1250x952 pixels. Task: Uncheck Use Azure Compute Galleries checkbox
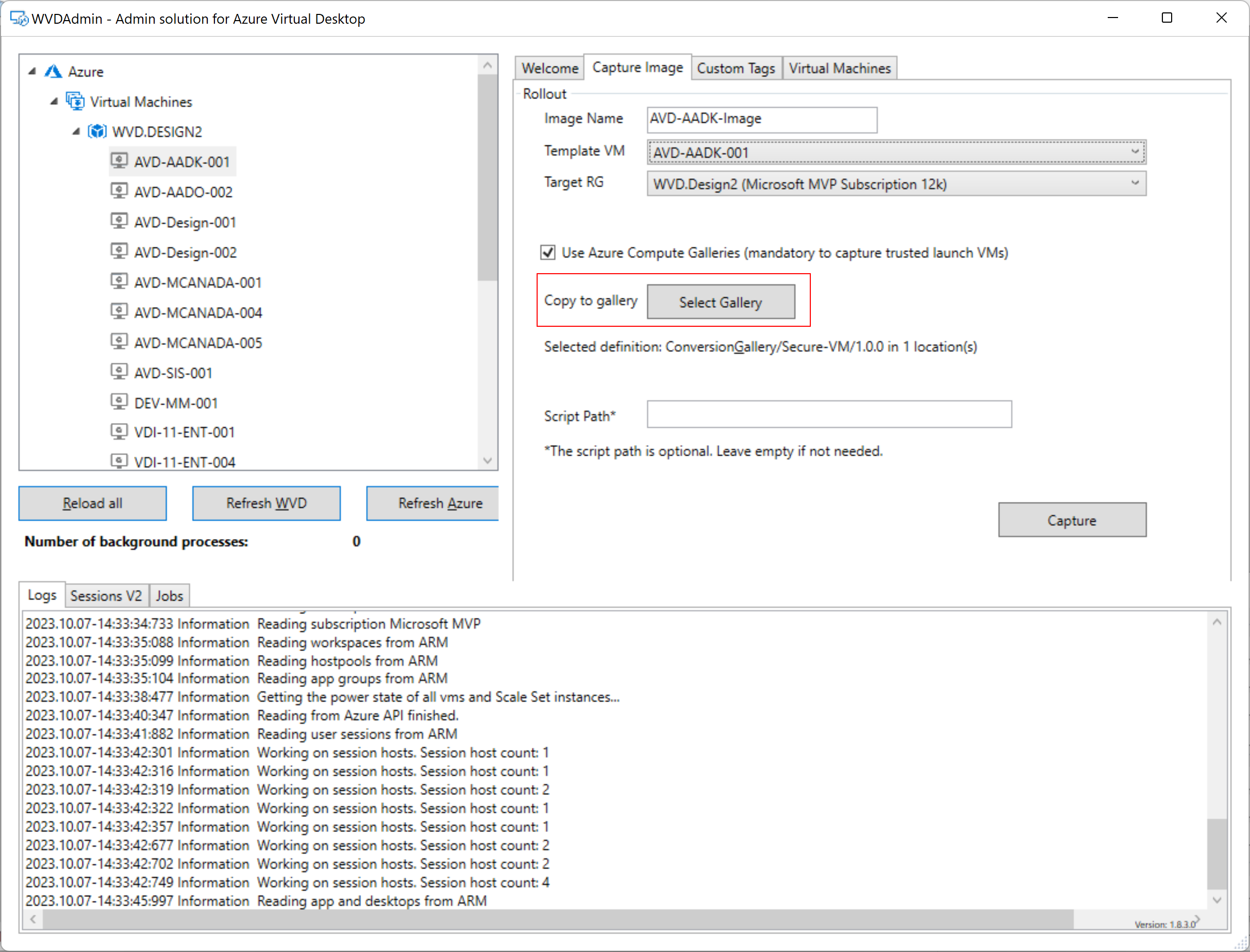pyautogui.click(x=547, y=252)
